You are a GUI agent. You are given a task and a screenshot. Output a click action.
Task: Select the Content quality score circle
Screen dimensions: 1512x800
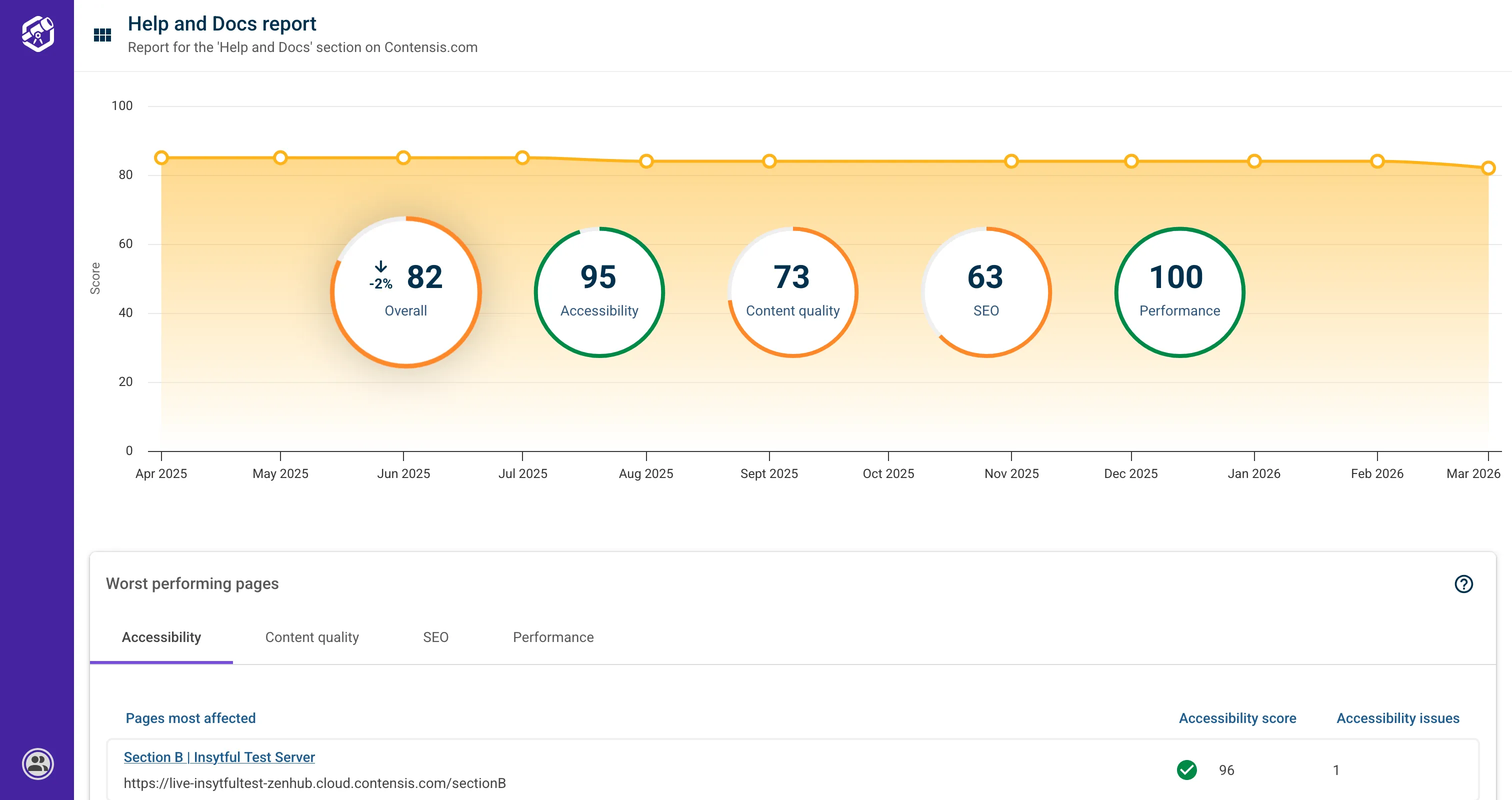(792, 291)
